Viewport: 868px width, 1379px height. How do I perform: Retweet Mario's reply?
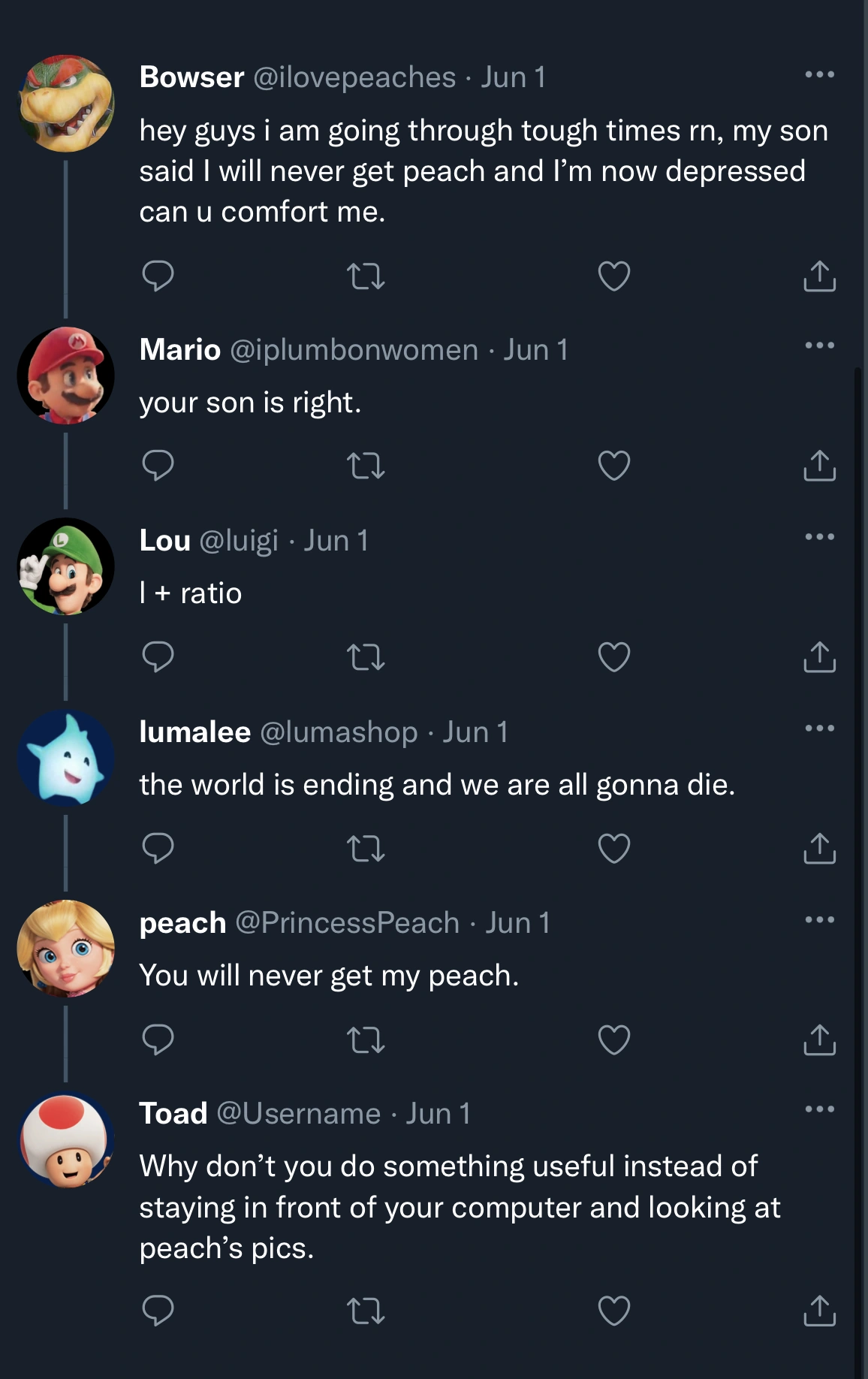click(x=366, y=466)
